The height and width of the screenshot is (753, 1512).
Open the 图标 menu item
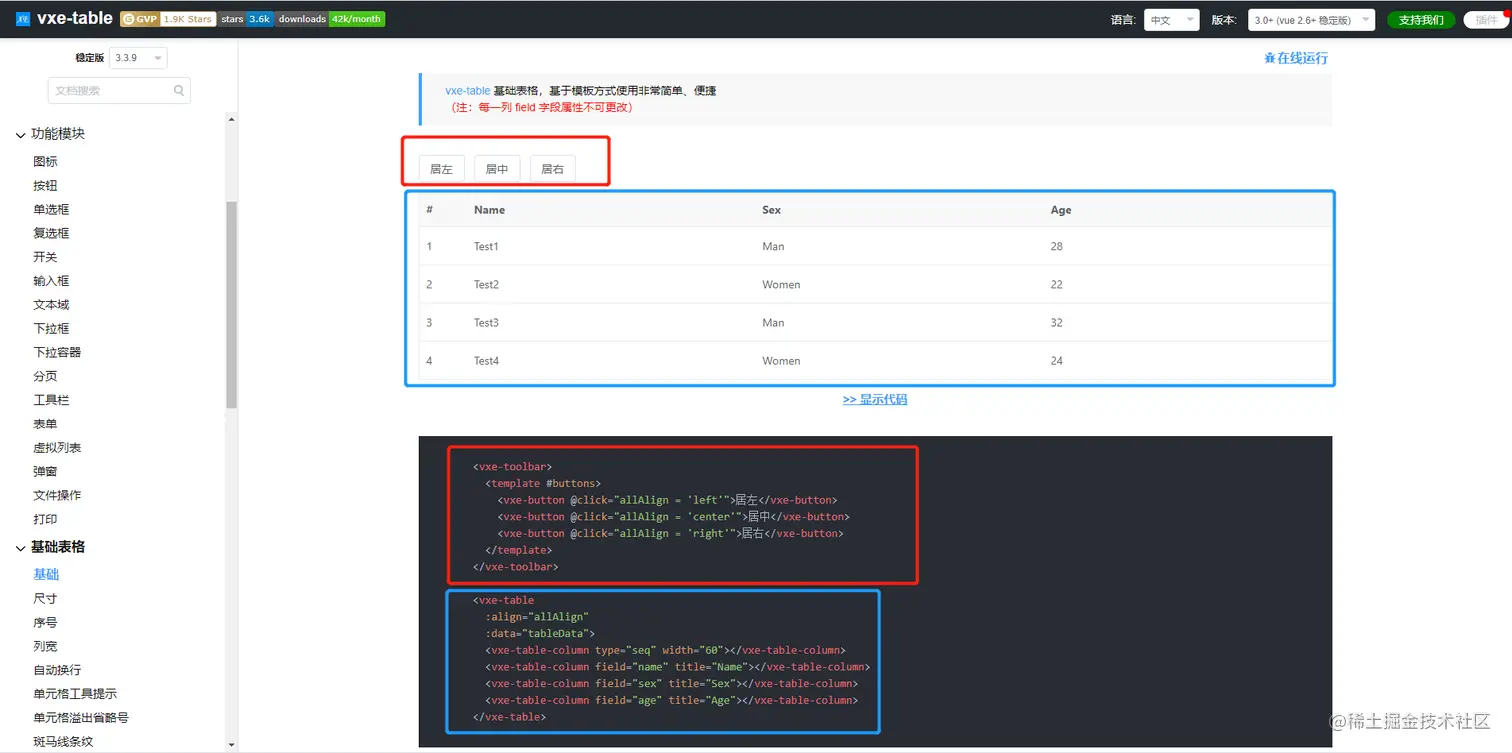(45, 161)
